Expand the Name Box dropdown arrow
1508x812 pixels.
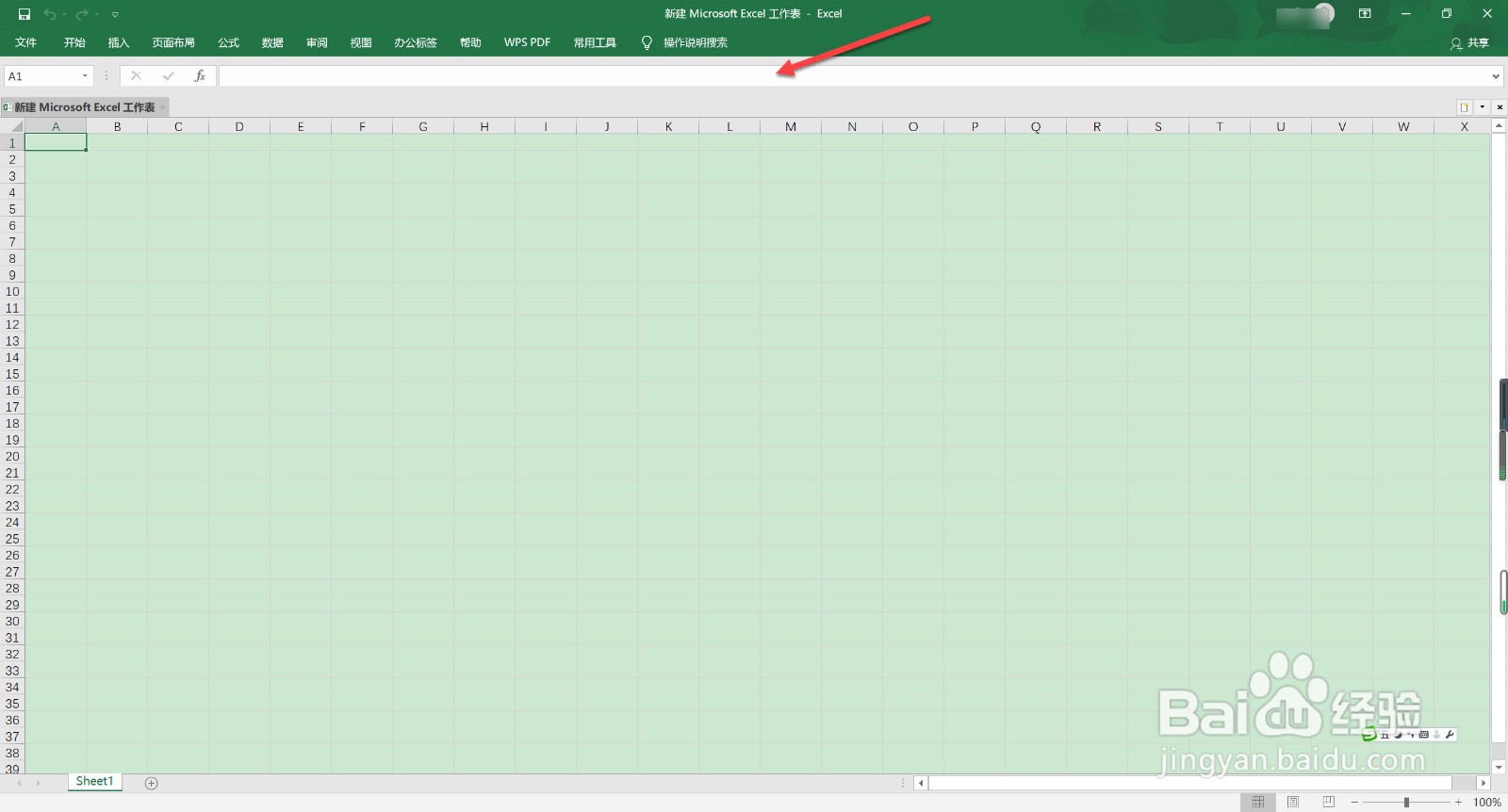(x=85, y=76)
